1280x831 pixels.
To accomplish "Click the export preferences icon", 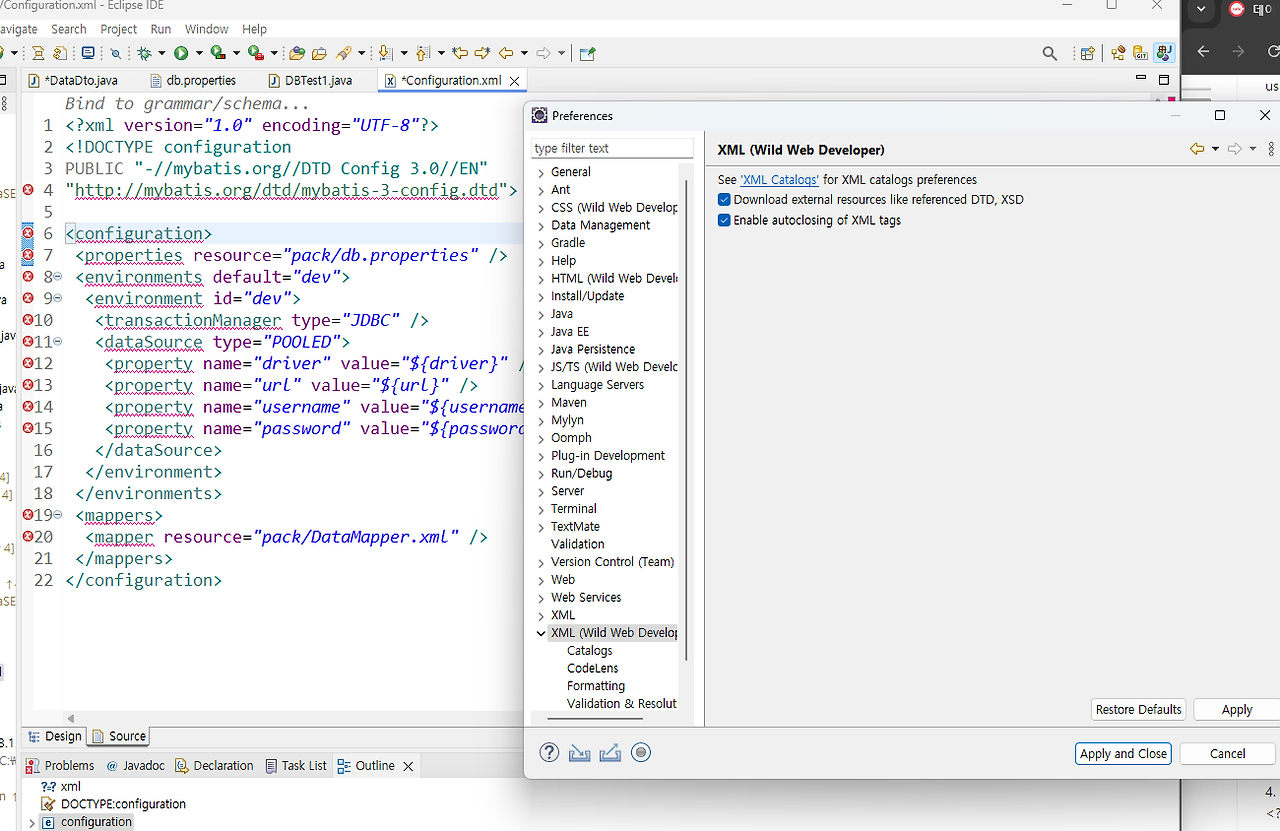I will (610, 753).
